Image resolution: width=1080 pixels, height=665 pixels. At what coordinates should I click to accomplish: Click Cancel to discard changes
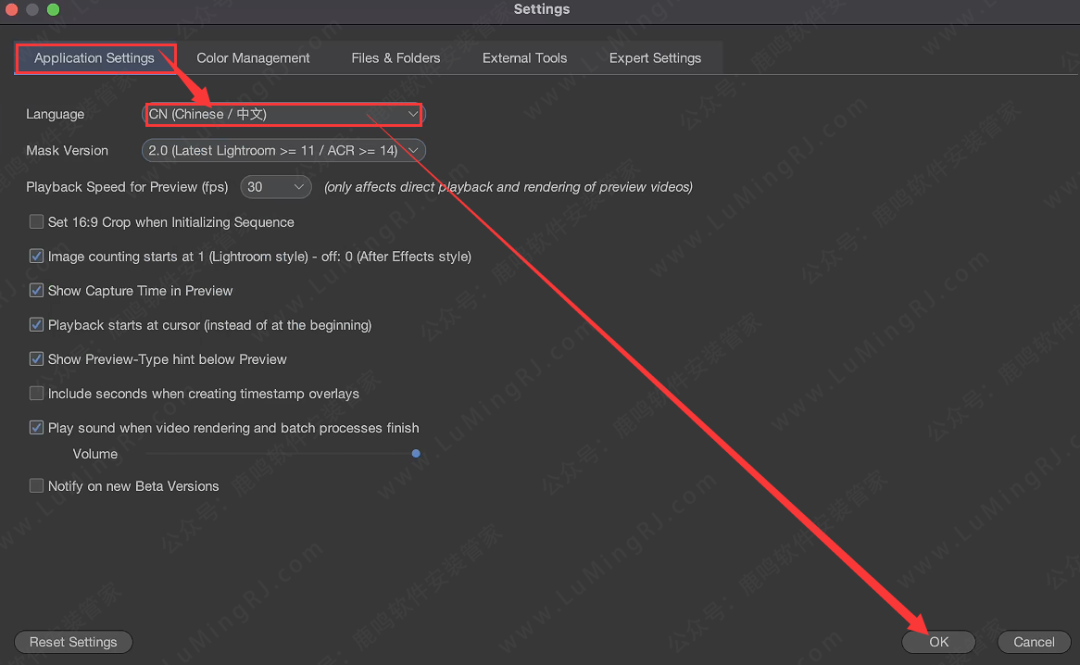1033,642
